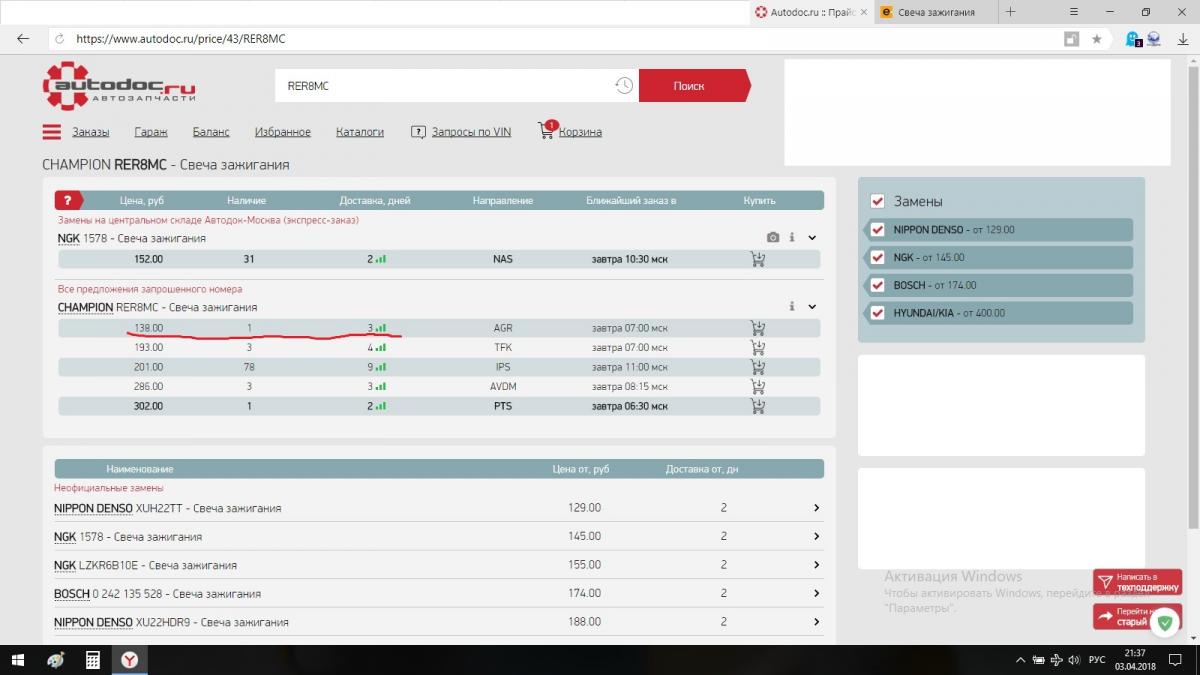Open the photo camera icon for NGK 1578
The image size is (1200, 675).
773,238
